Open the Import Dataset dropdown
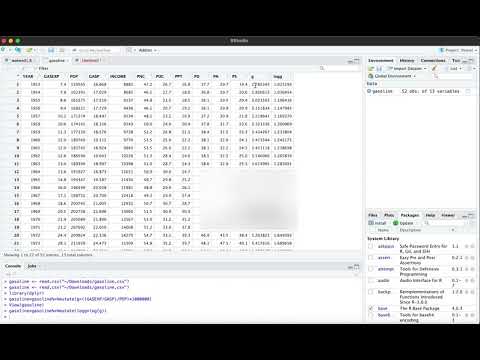The height and width of the screenshot is (360, 480). pos(407,68)
